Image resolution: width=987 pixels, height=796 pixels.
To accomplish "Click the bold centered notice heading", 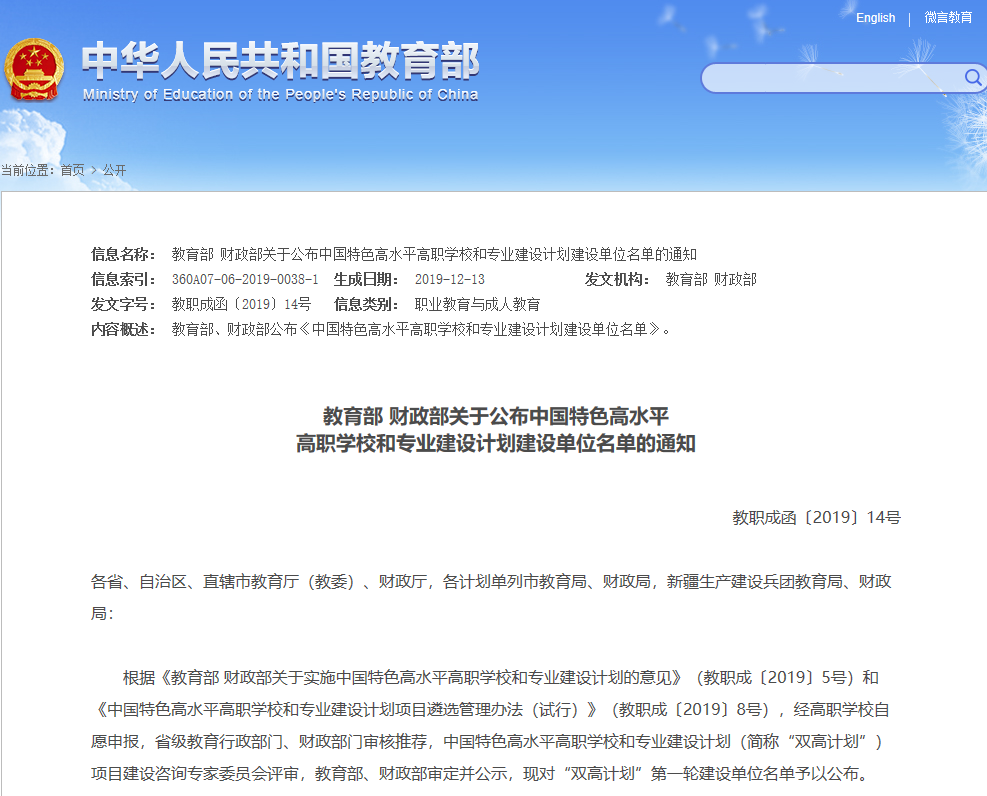I will pos(495,430).
